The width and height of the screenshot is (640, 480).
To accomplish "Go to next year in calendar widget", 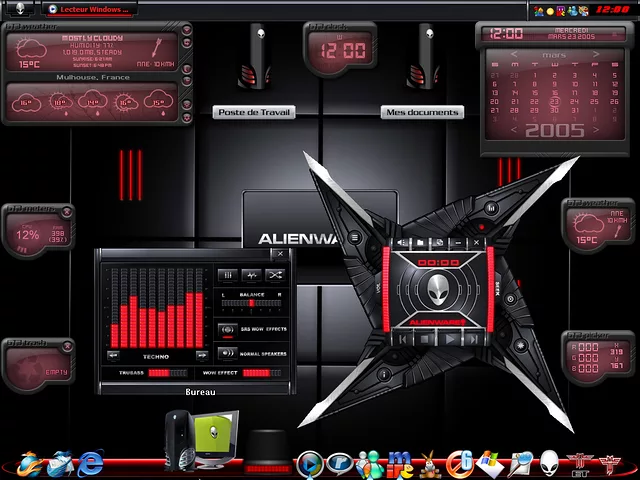I will (596, 130).
